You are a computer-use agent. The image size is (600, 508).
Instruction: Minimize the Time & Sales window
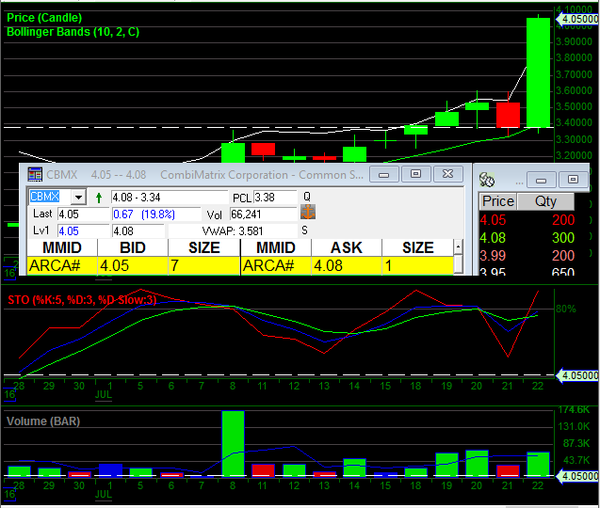[540, 179]
